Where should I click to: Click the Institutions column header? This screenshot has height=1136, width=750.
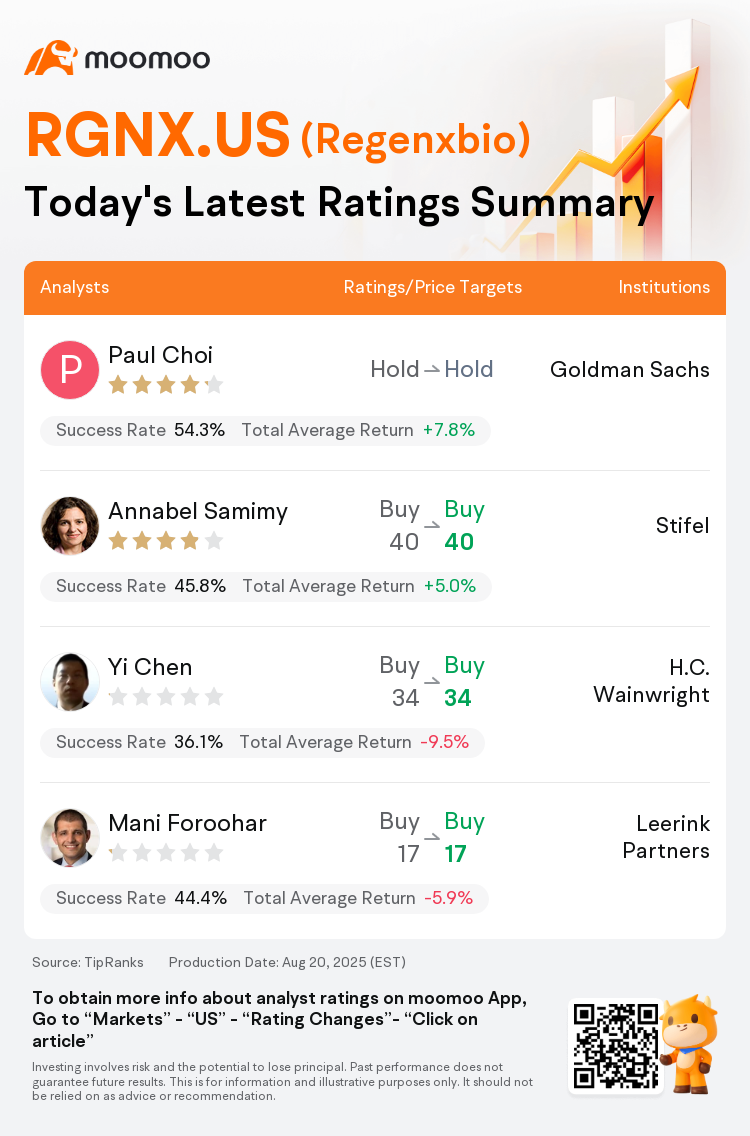(x=664, y=288)
